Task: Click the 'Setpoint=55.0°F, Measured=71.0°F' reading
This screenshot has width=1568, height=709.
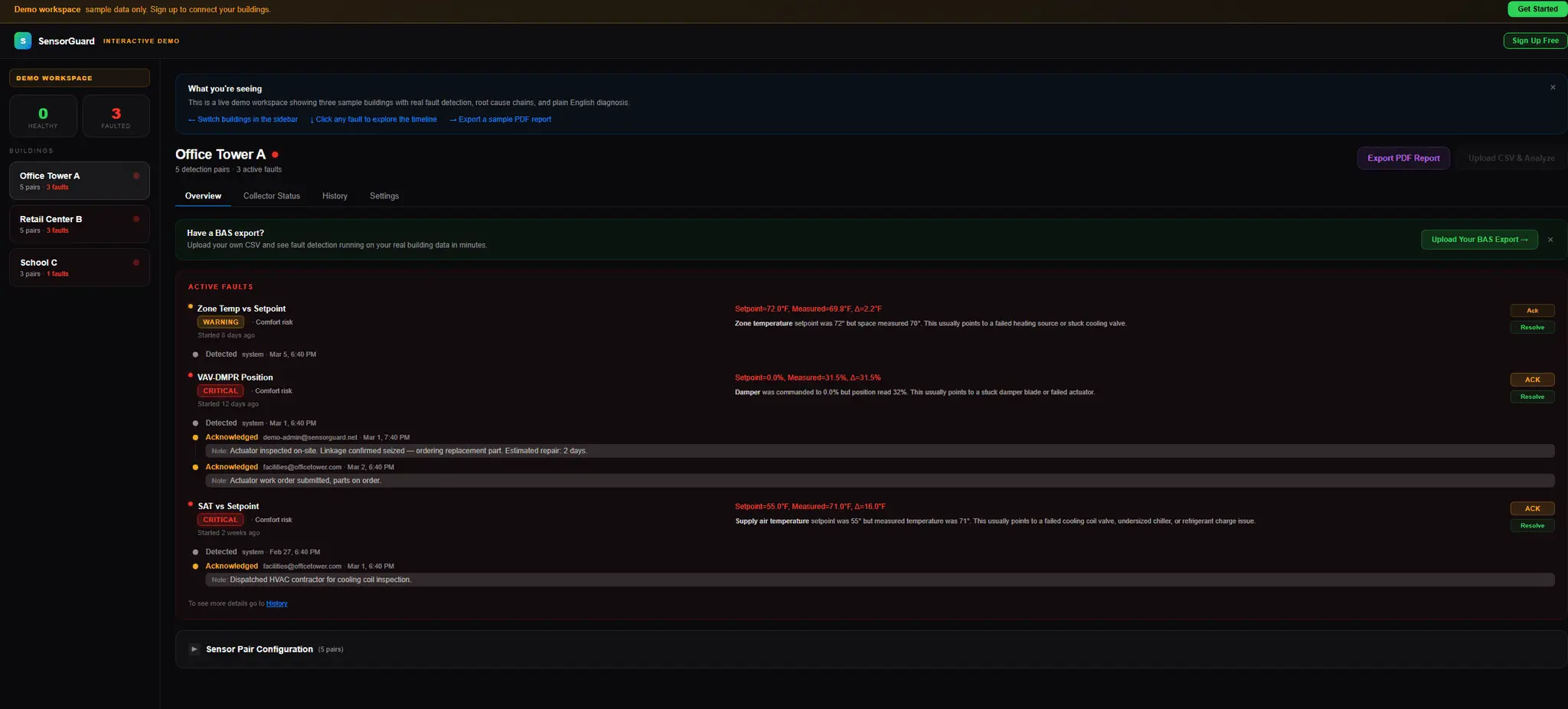Action: coord(810,506)
